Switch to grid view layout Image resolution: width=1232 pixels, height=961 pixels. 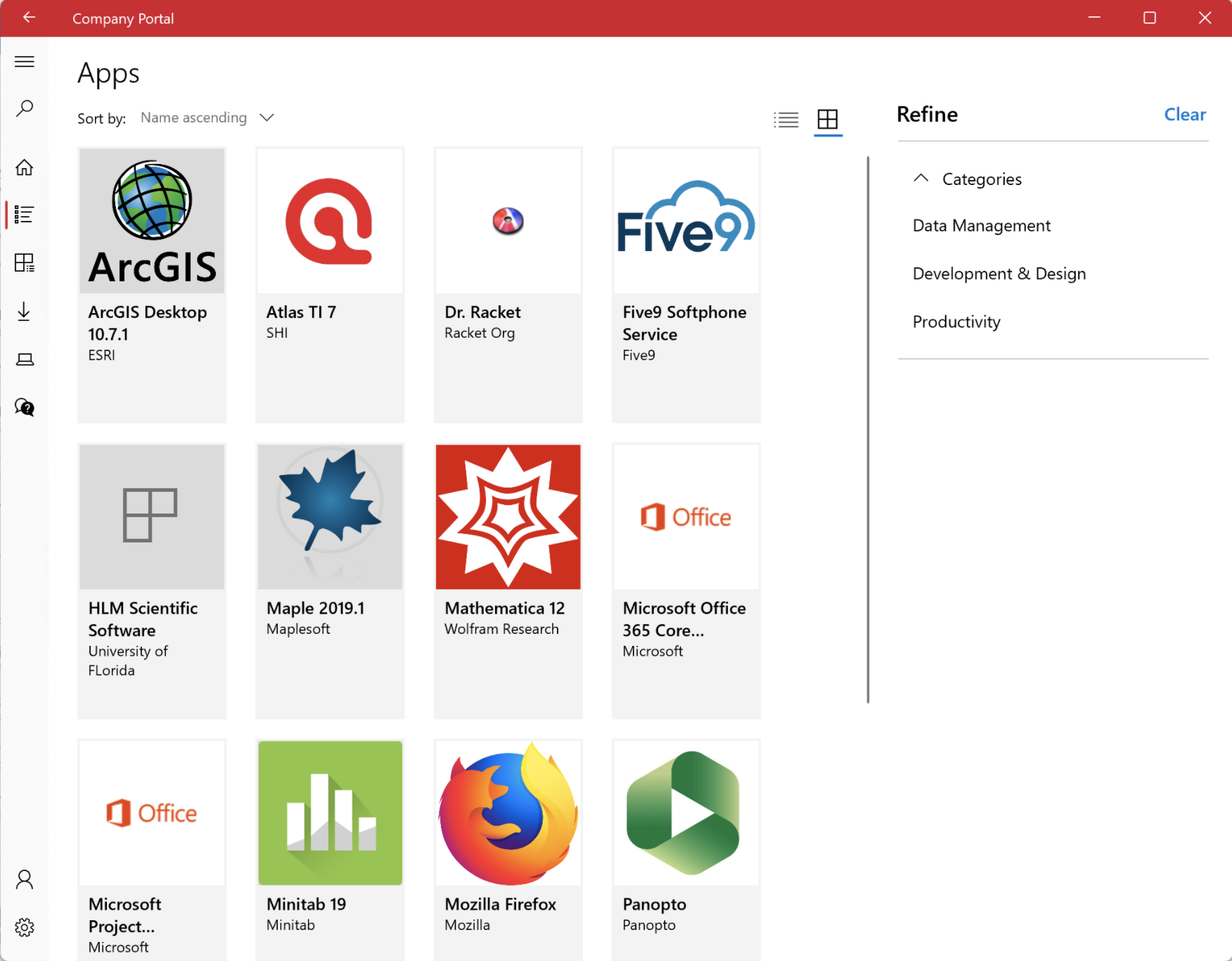click(x=828, y=120)
